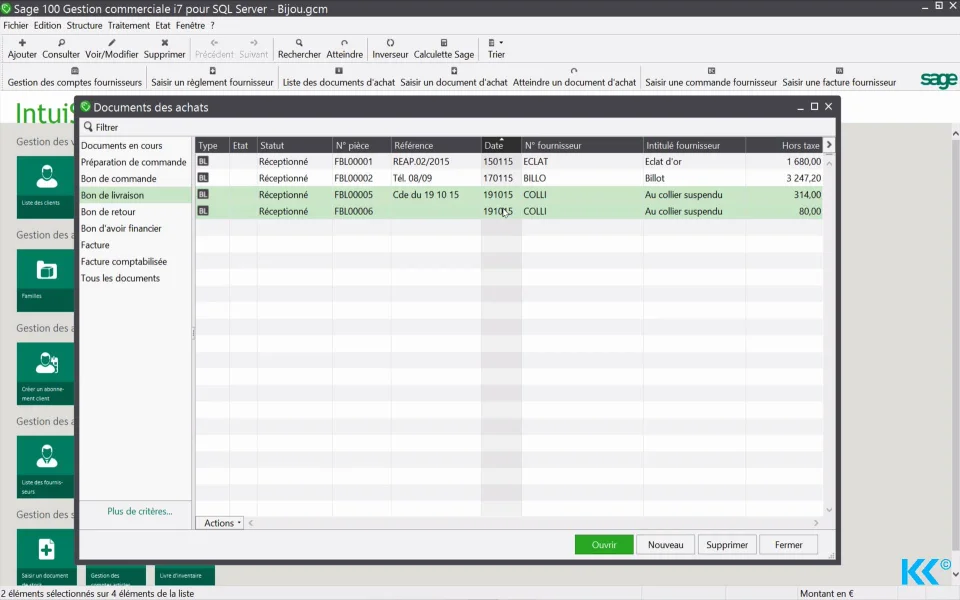Image resolution: width=960 pixels, height=600 pixels.
Task: Click the Plus de critères link
Action: [x=140, y=511]
